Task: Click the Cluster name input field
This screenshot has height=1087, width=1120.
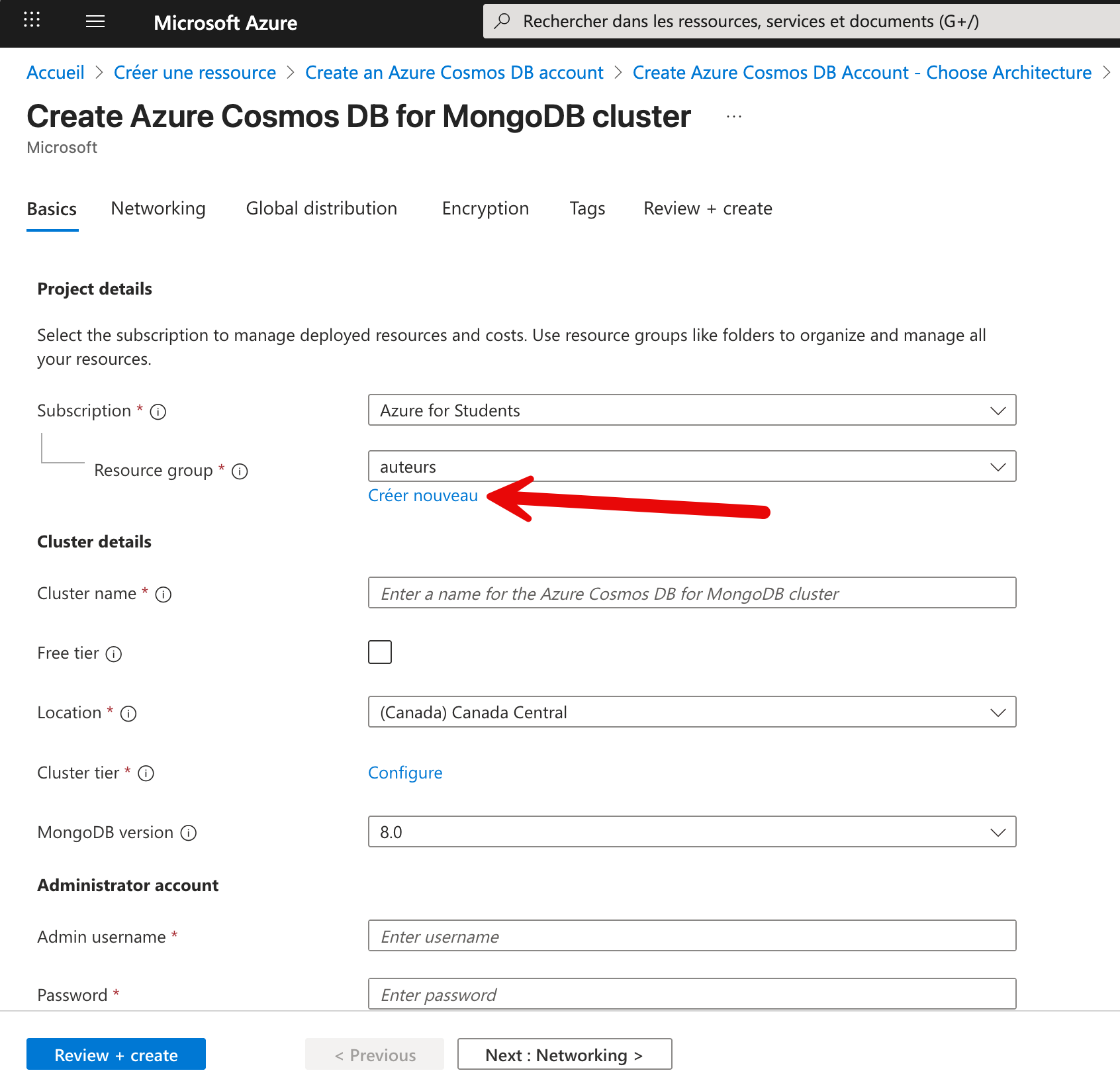Action: coord(692,593)
